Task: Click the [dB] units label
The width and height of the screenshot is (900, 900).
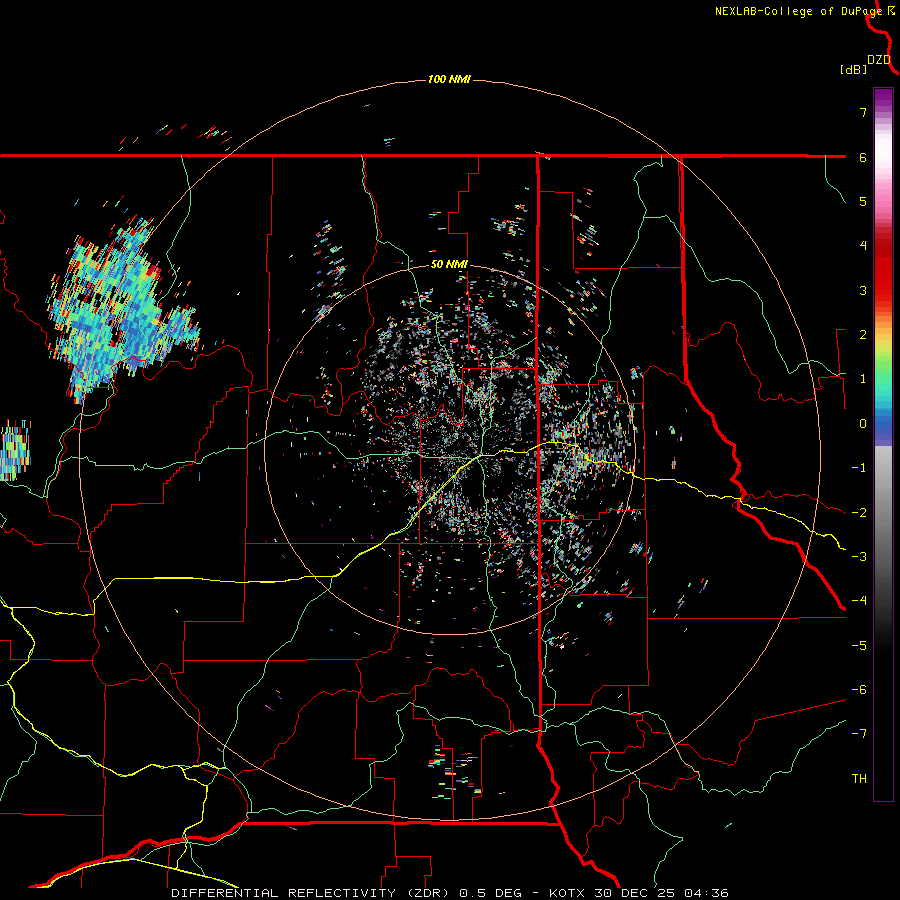Action: point(854,69)
